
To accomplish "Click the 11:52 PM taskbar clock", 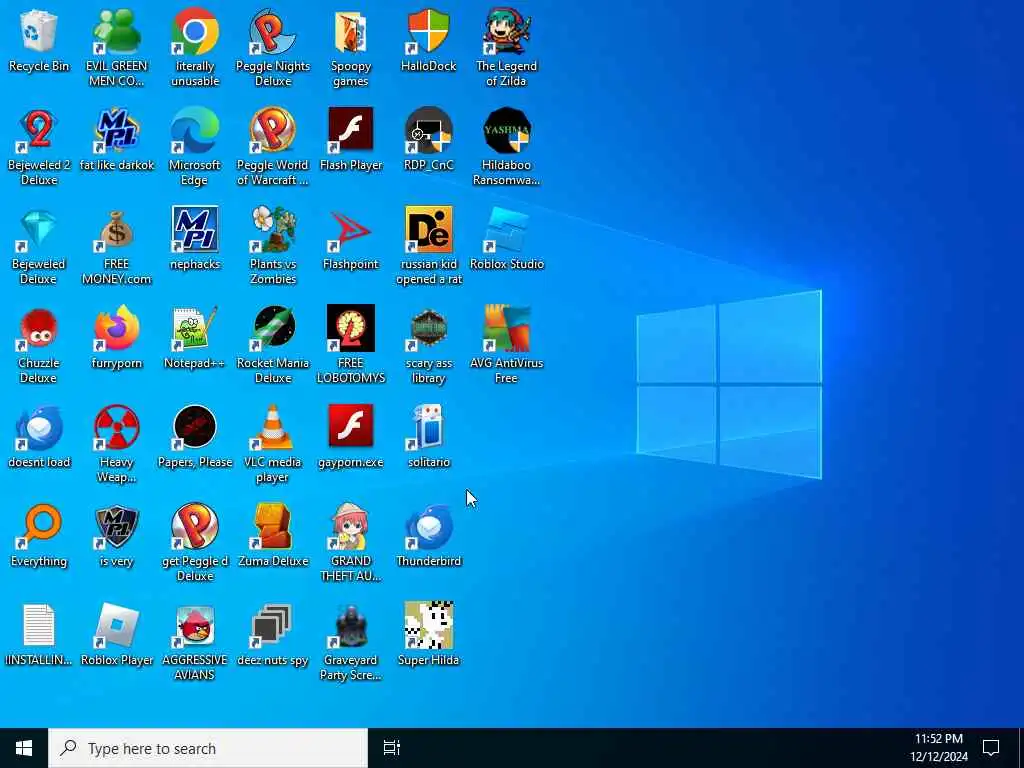I will pos(938,748).
